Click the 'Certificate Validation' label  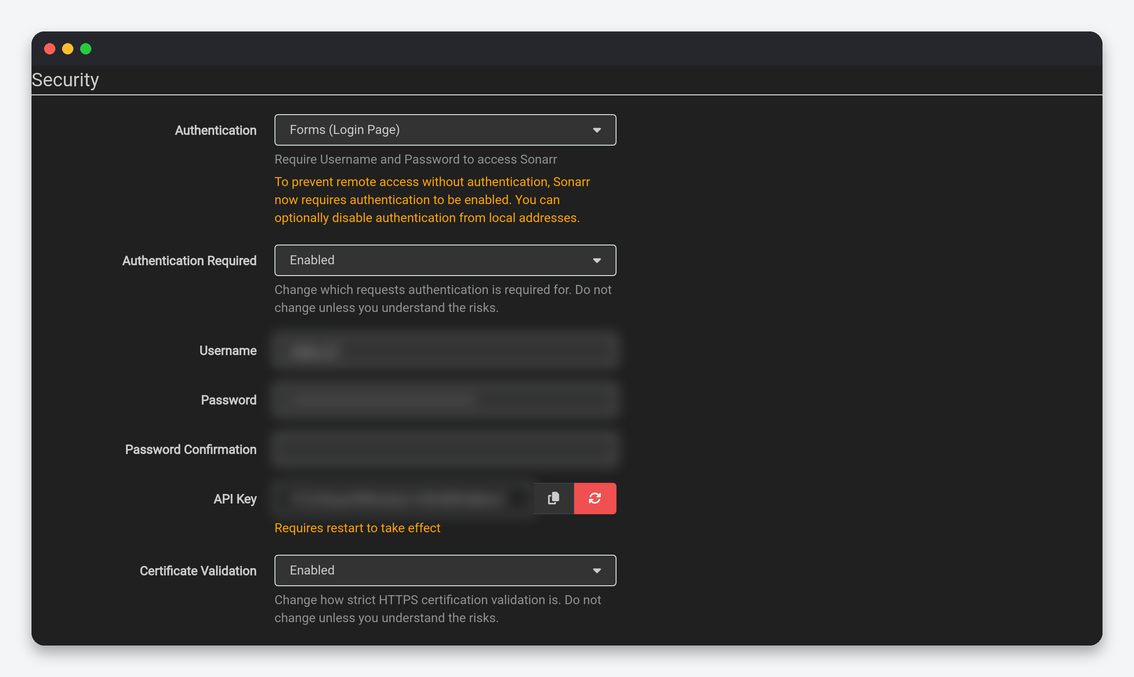[198, 571]
